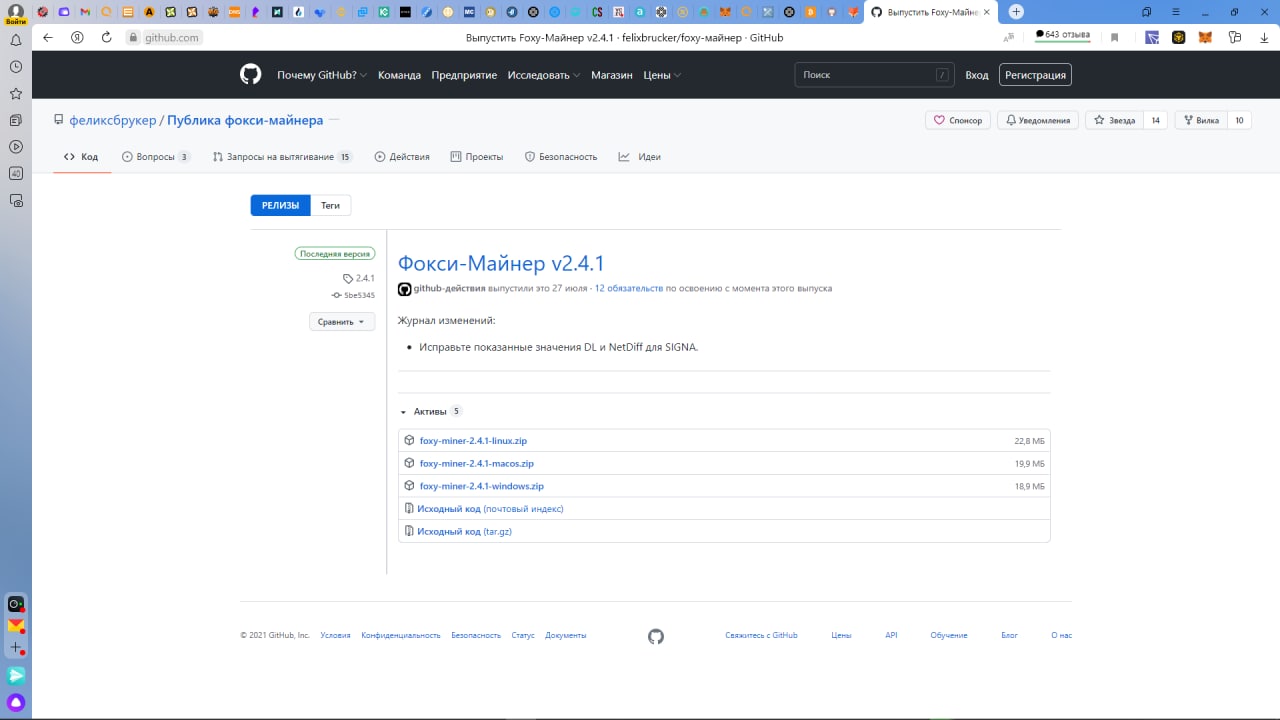Download Исходный код (почтовый индекс)

click(x=490, y=509)
